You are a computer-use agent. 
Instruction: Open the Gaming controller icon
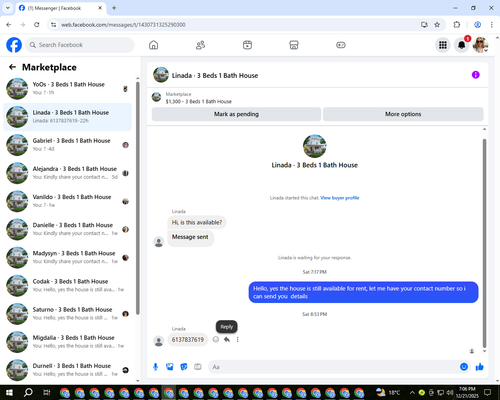341,45
